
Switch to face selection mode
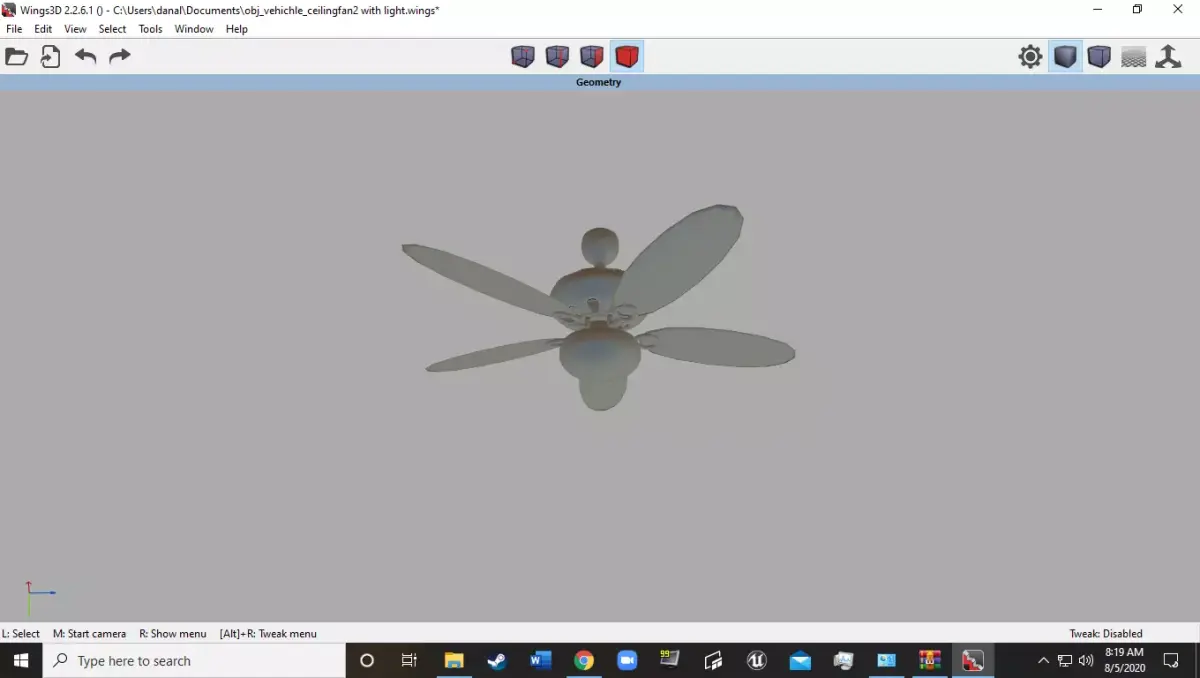pos(591,57)
